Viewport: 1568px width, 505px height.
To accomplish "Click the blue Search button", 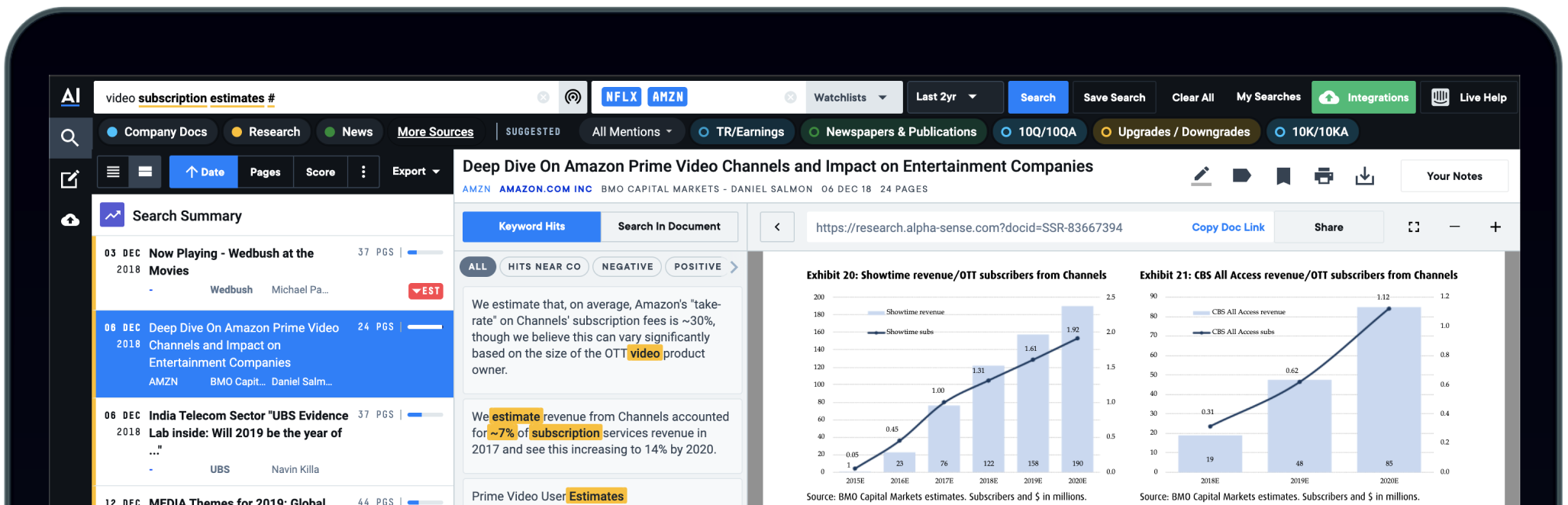I will tap(1037, 98).
